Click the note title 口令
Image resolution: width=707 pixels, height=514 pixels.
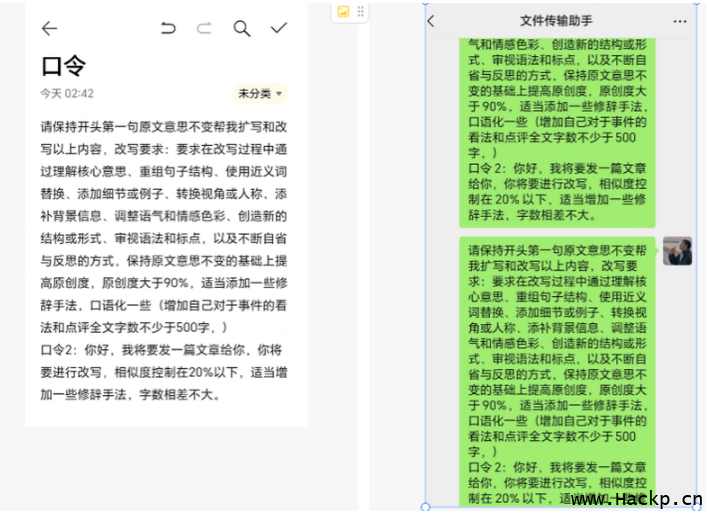point(63,66)
